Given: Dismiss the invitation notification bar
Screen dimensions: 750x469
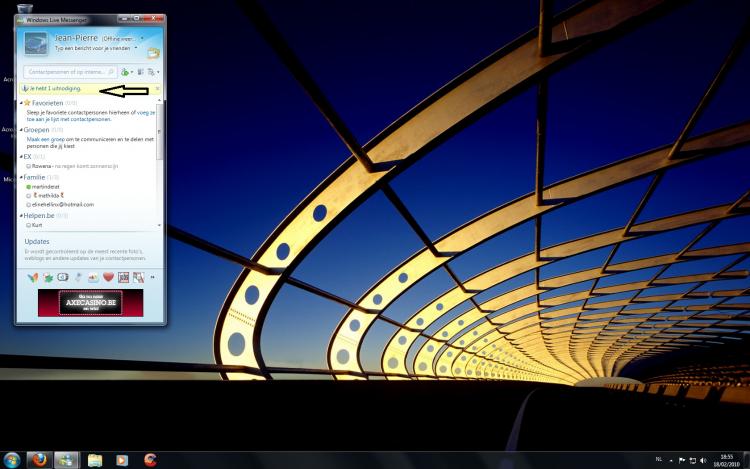Looking at the screenshot, I should (157, 88).
